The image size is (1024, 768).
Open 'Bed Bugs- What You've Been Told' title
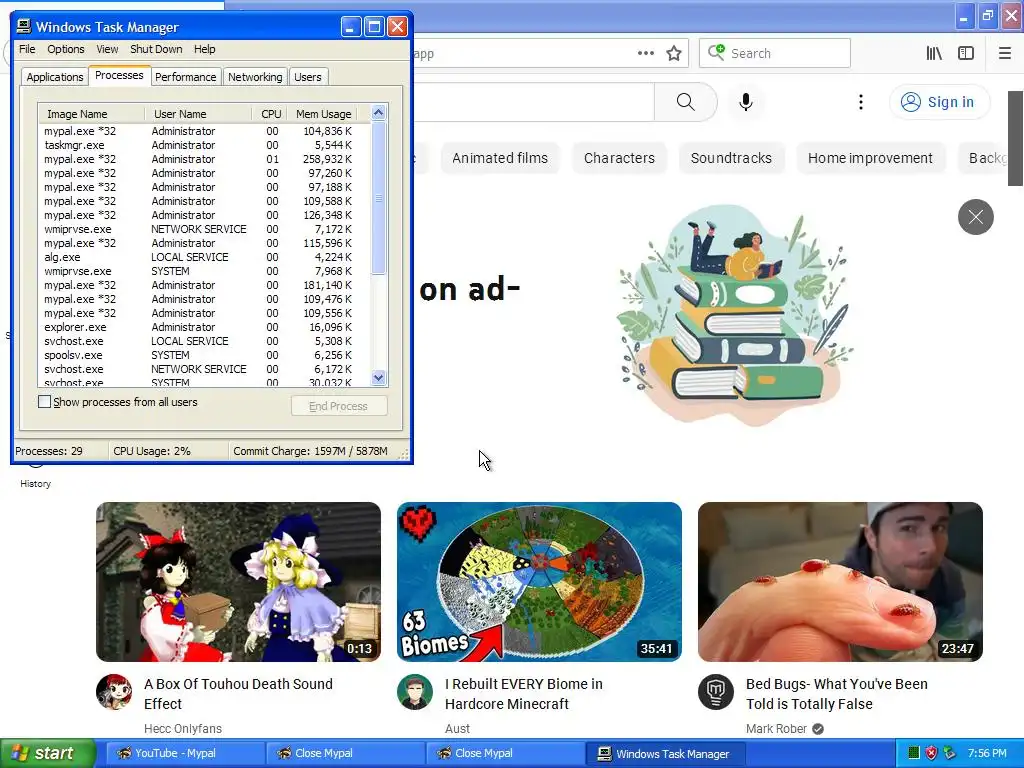point(837,694)
